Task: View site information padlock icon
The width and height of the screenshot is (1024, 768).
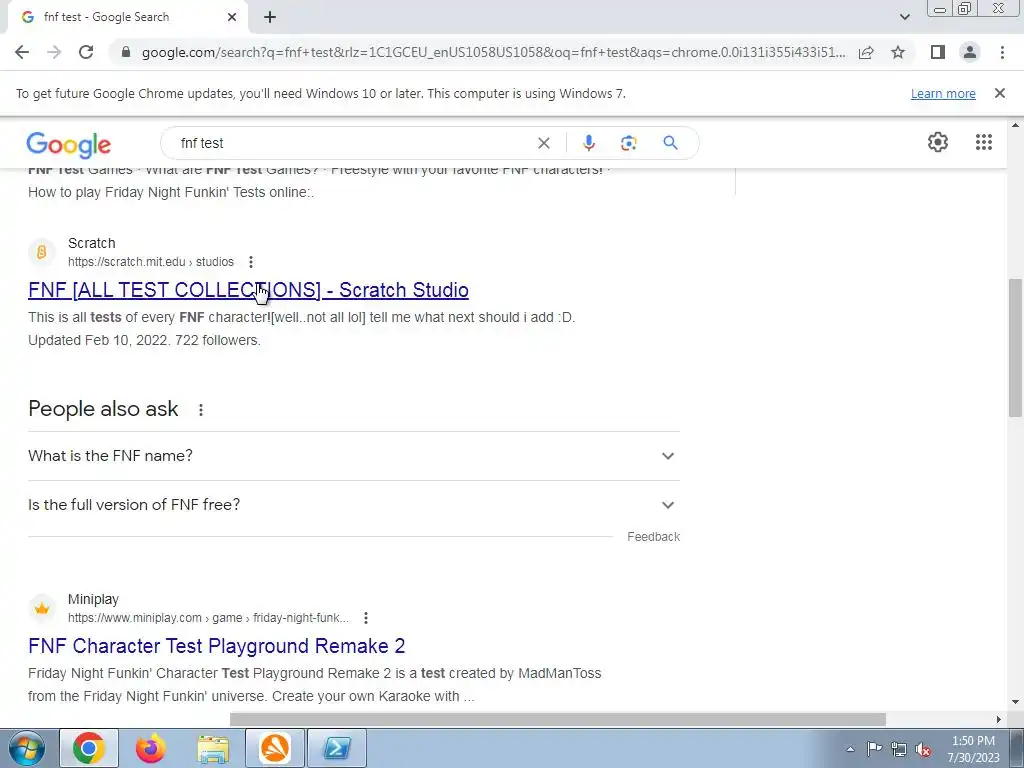Action: point(126,52)
